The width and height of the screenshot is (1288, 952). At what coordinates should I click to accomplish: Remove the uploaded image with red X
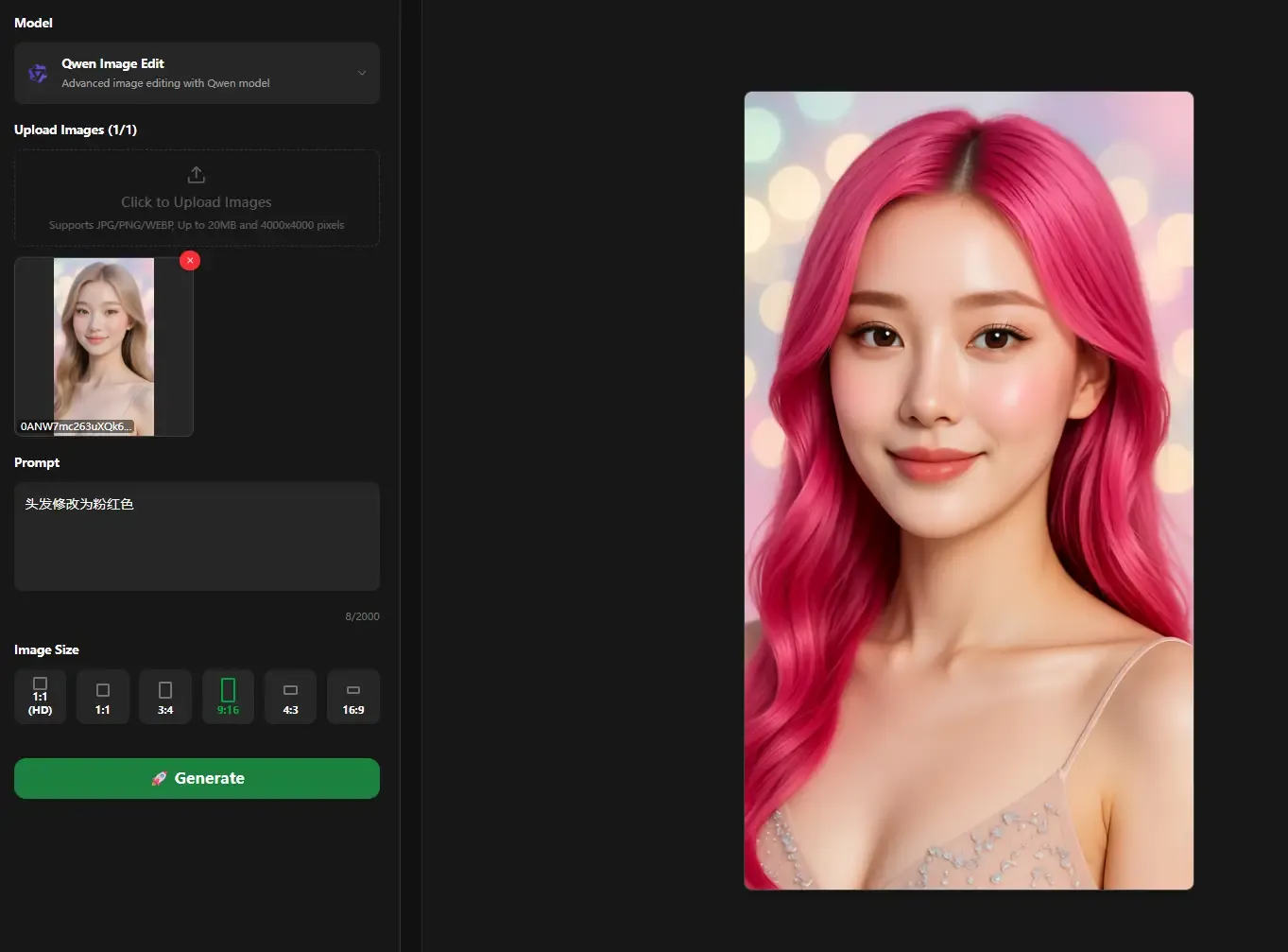click(190, 260)
